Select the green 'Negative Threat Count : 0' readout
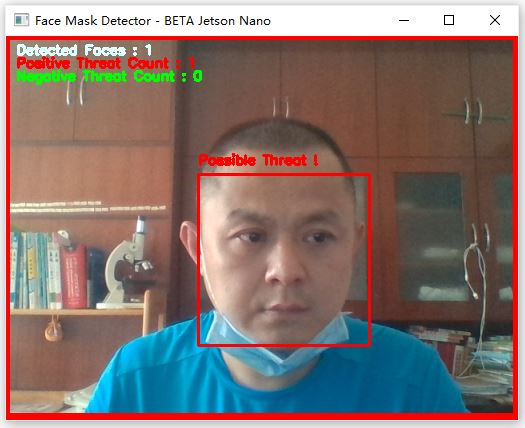 tap(109, 77)
